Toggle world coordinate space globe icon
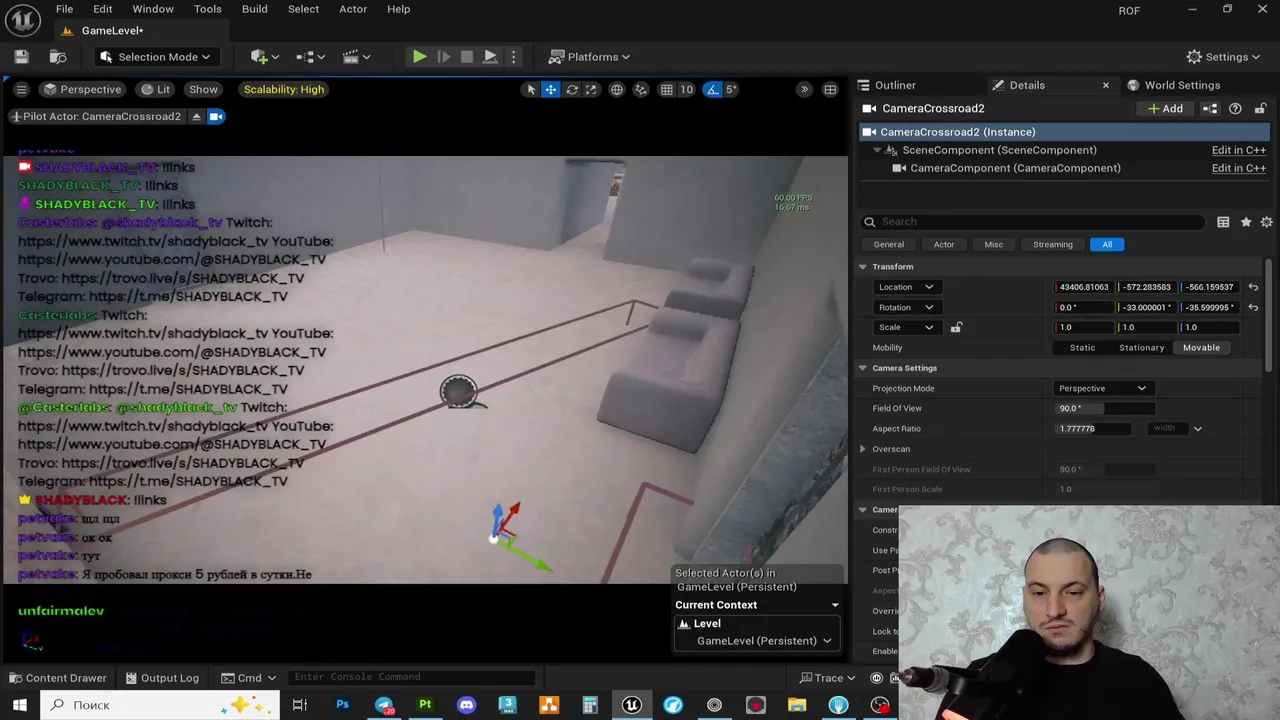Screen dimensions: 1280x720 pos(617,89)
